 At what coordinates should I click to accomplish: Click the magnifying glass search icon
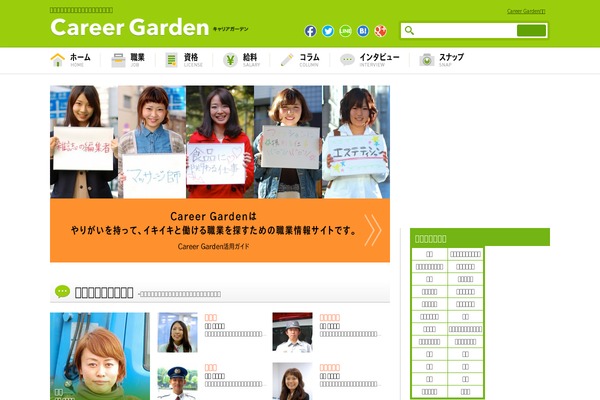(x=409, y=31)
